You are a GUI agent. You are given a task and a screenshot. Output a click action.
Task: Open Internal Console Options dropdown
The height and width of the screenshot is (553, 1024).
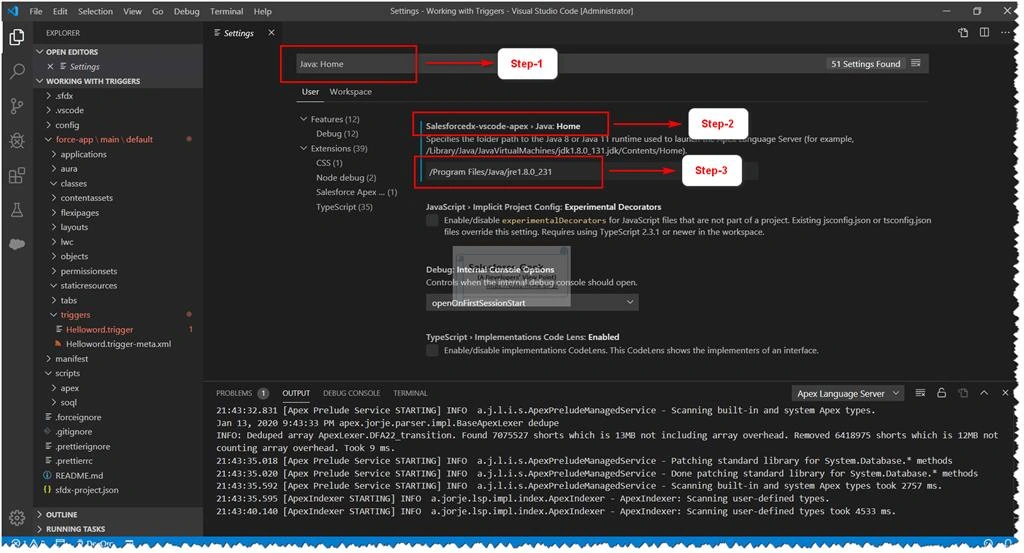[532, 303]
